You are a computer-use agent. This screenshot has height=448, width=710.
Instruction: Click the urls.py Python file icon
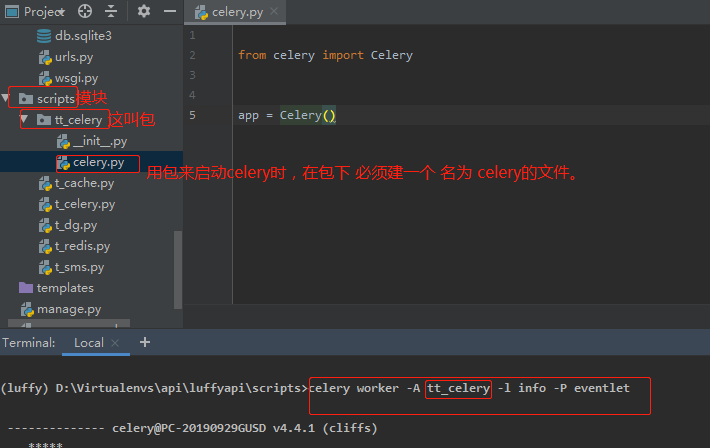[x=45, y=57]
